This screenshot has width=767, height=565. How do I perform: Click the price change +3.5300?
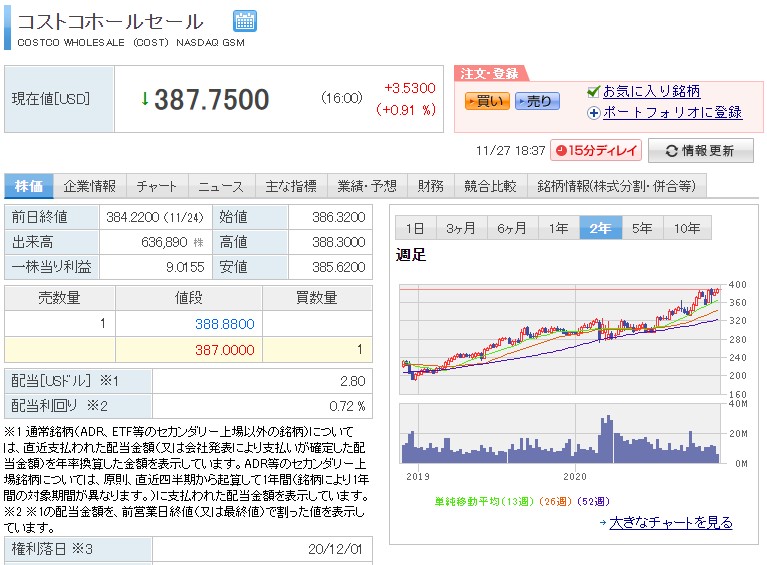410,88
